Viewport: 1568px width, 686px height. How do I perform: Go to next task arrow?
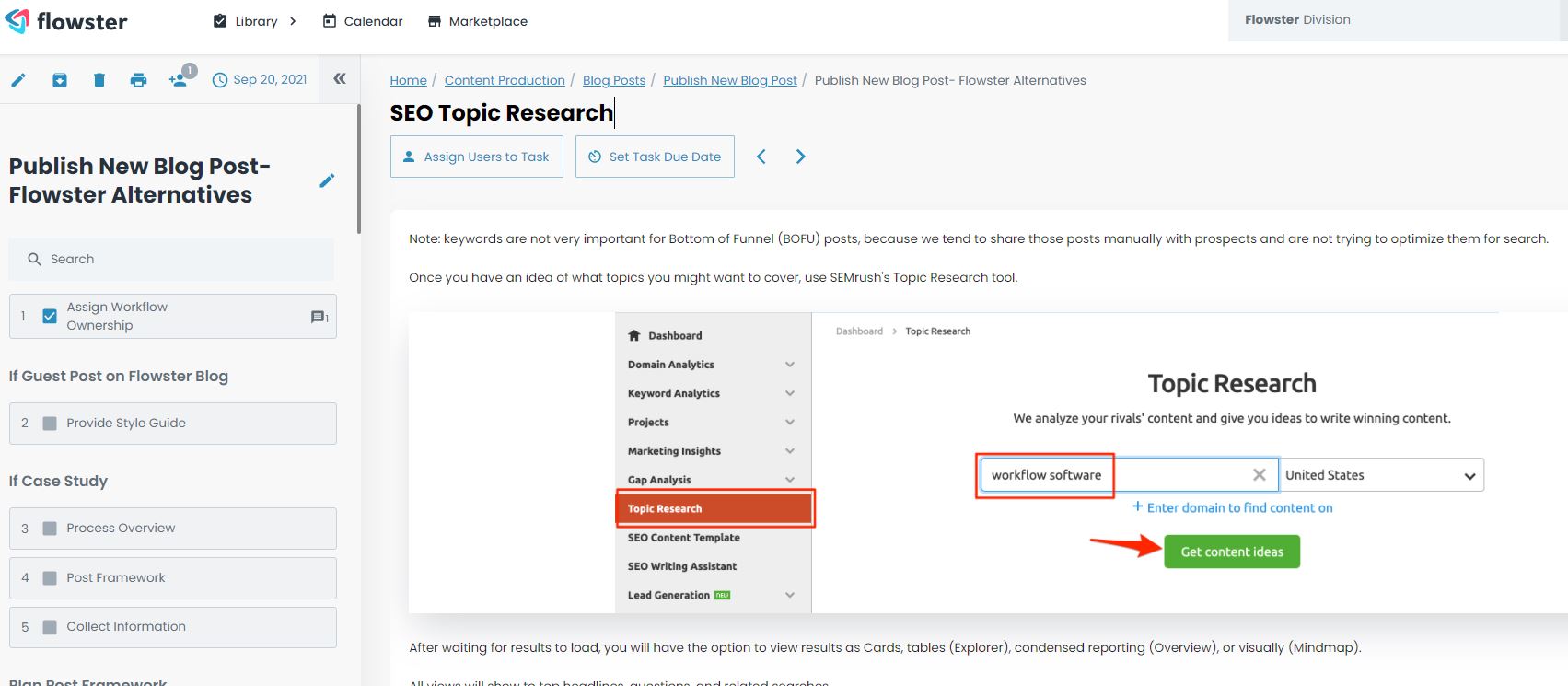(800, 157)
